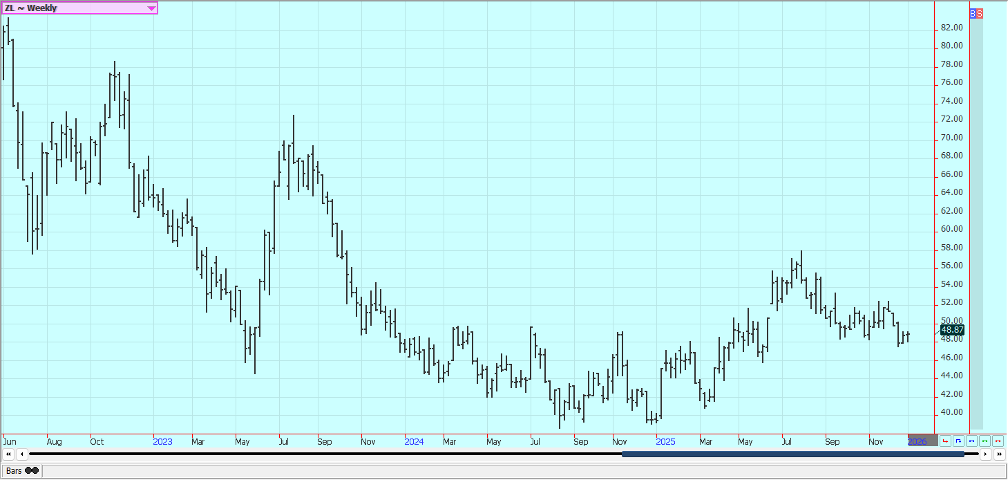Click the blue B buy button
The height and width of the screenshot is (480, 1008).
(974, 13)
